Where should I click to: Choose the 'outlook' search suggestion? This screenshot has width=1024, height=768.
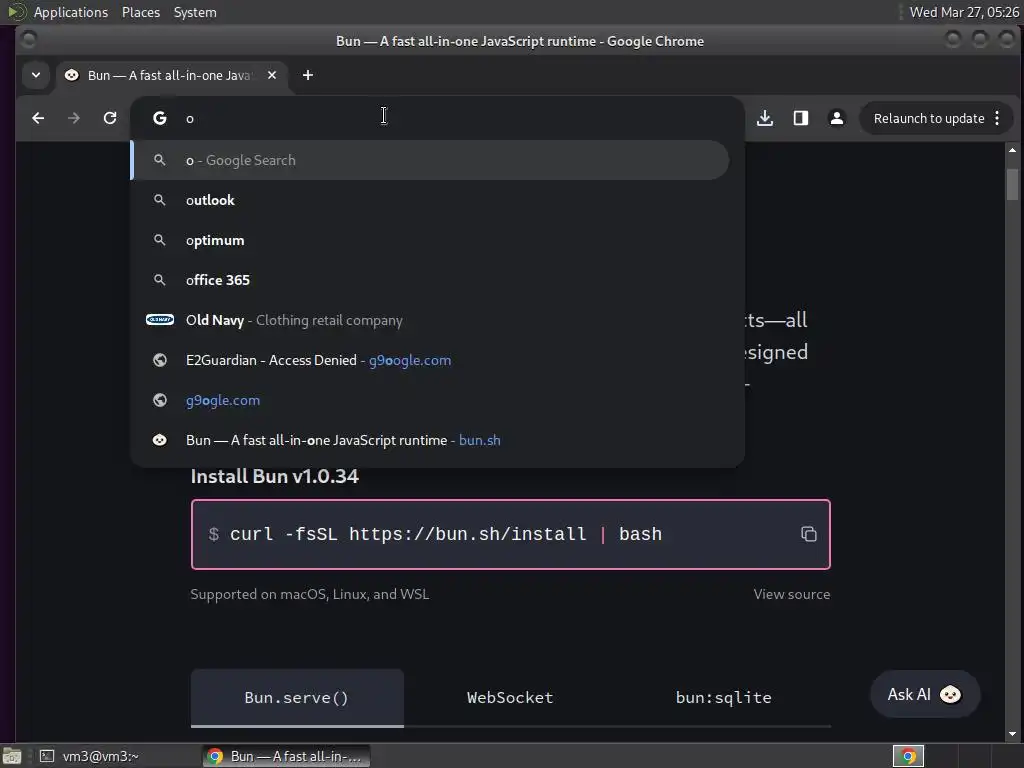[x=431, y=200]
